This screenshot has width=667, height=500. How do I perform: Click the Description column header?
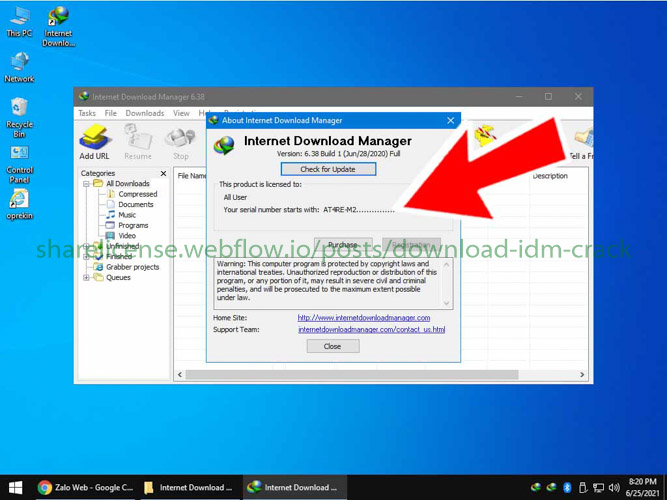click(x=550, y=176)
